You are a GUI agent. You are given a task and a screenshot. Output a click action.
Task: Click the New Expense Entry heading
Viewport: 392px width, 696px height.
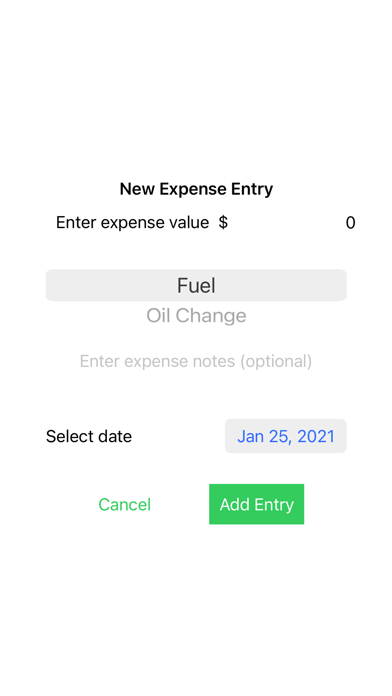click(x=196, y=189)
